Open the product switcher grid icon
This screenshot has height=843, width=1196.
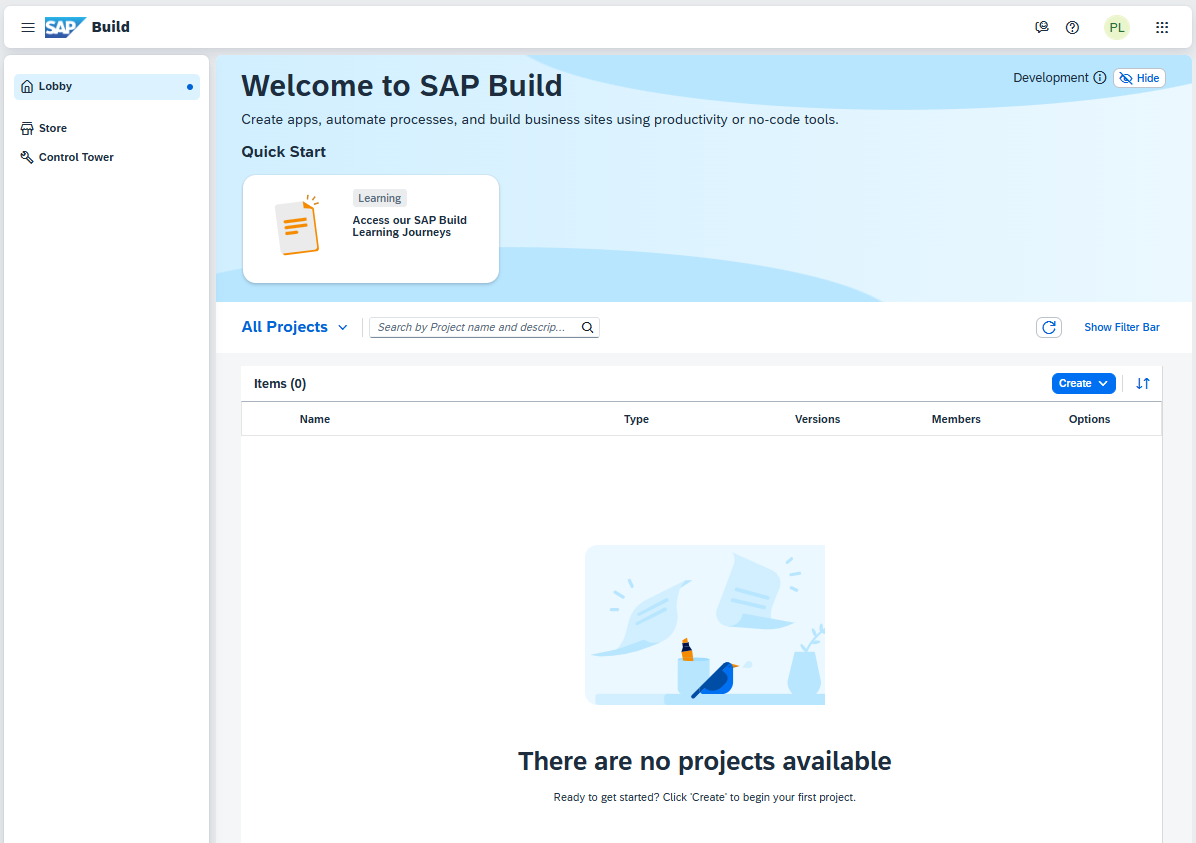(x=1162, y=27)
